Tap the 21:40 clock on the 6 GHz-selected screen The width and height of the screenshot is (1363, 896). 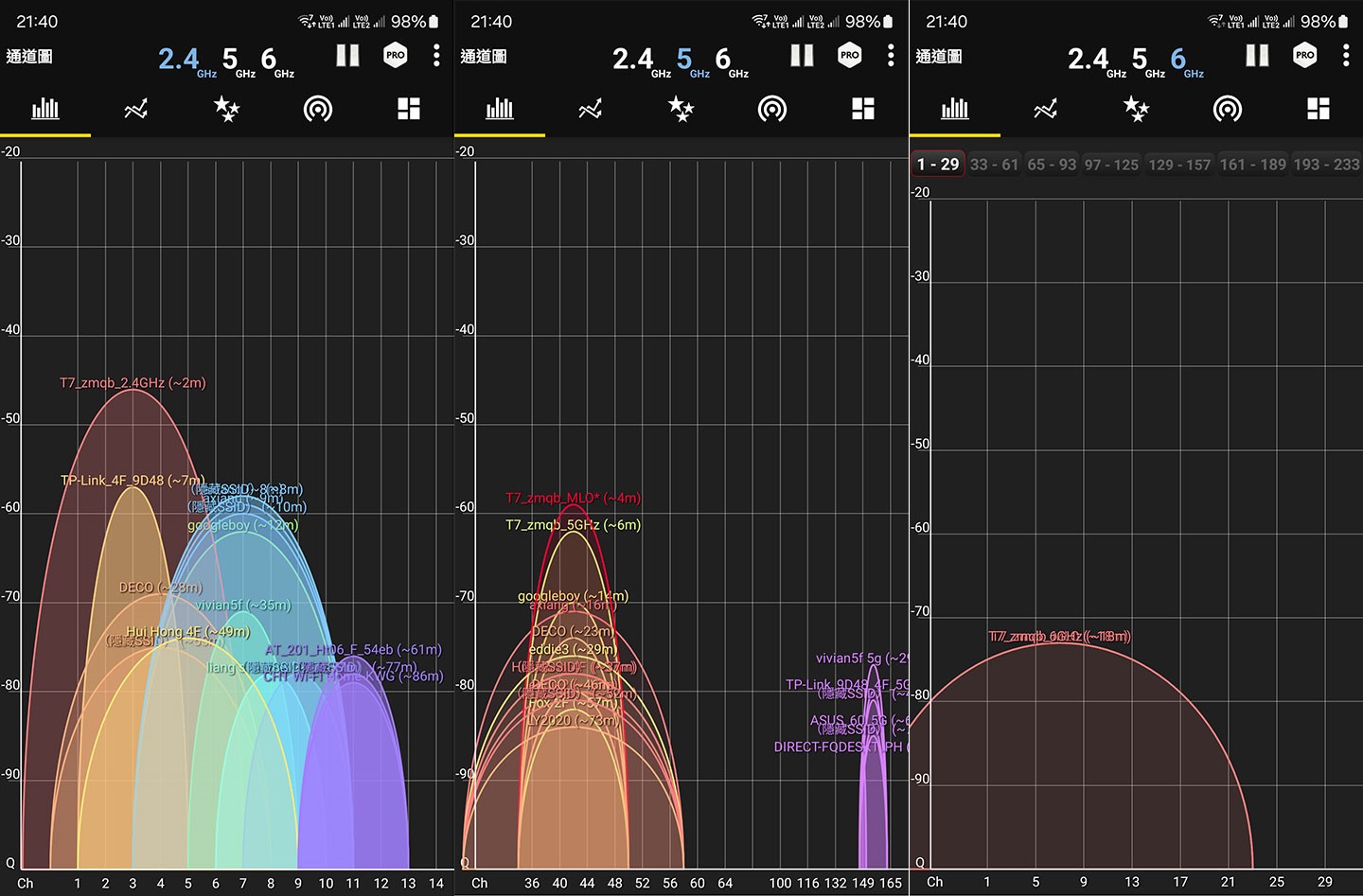tap(947, 21)
